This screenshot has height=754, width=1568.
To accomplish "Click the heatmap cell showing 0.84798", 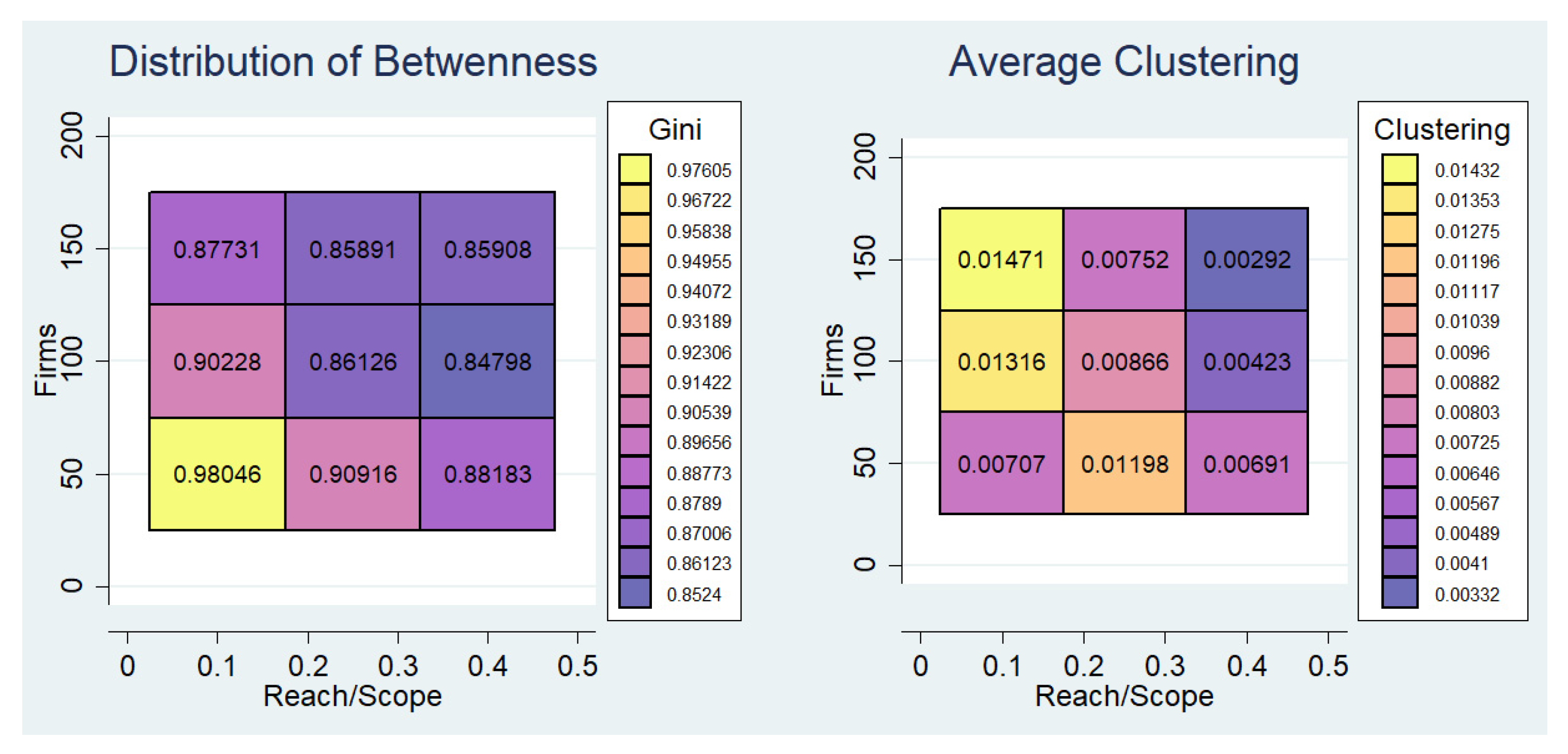I will (x=487, y=361).
